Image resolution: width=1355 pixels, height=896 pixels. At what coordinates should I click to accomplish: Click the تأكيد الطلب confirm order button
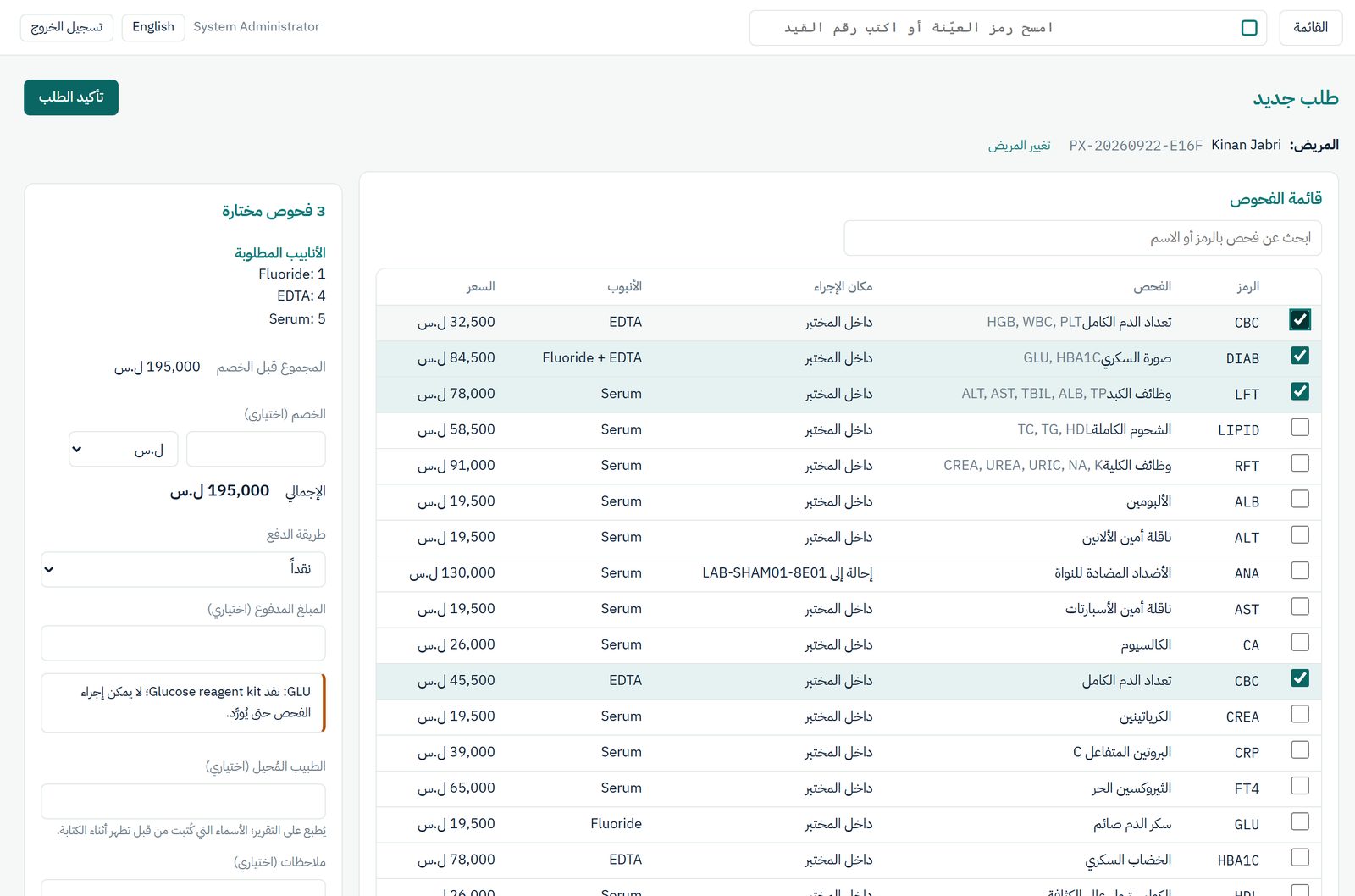click(x=71, y=97)
